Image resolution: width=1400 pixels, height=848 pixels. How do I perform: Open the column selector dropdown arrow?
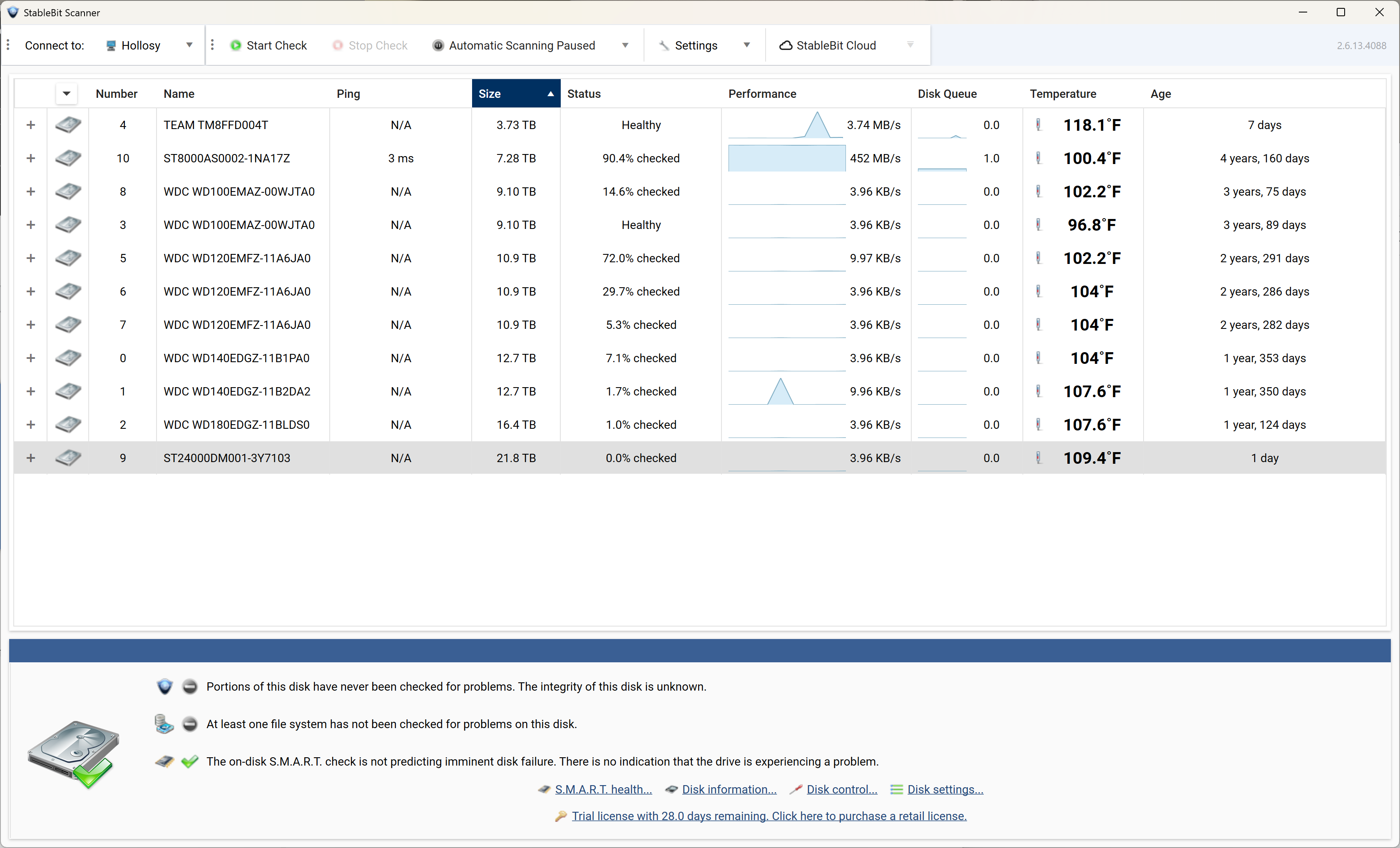[x=67, y=94]
